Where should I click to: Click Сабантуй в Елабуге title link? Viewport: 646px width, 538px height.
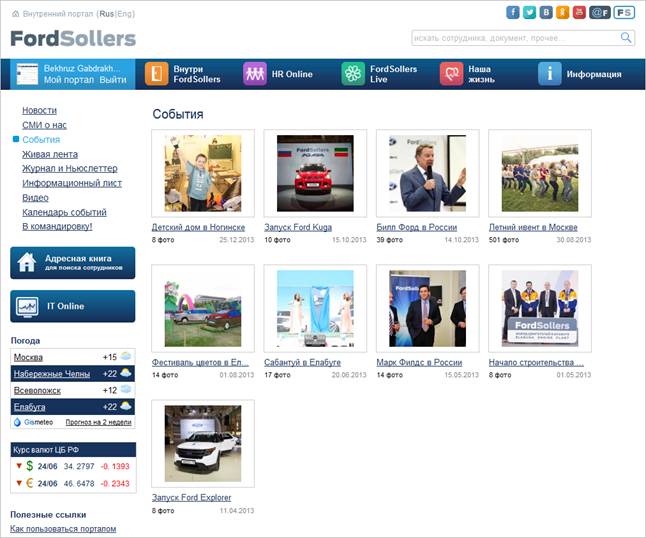302,362
